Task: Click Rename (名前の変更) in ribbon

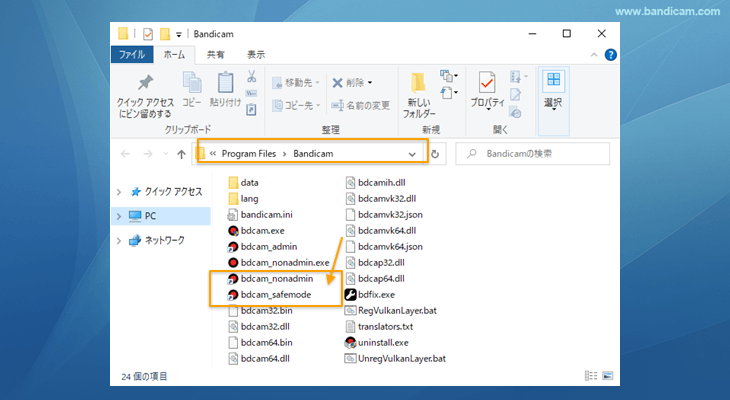Action: click(x=360, y=106)
